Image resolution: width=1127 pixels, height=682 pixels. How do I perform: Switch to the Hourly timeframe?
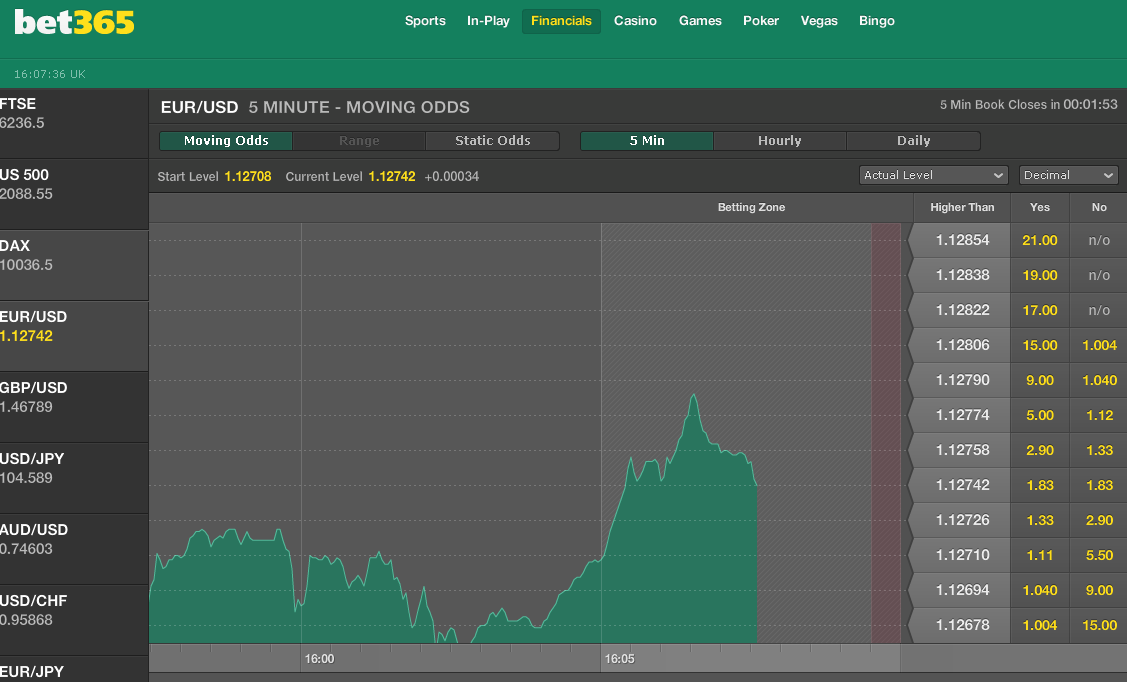pyautogui.click(x=780, y=141)
